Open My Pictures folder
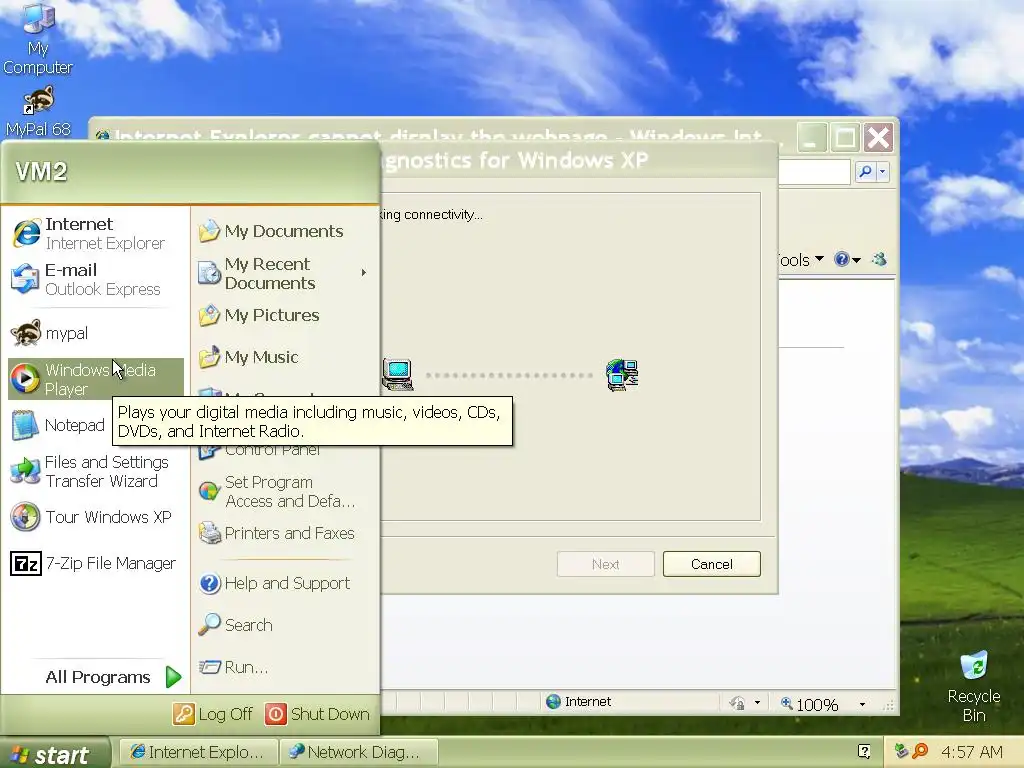Screen dimensions: 1024x768 point(283,315)
